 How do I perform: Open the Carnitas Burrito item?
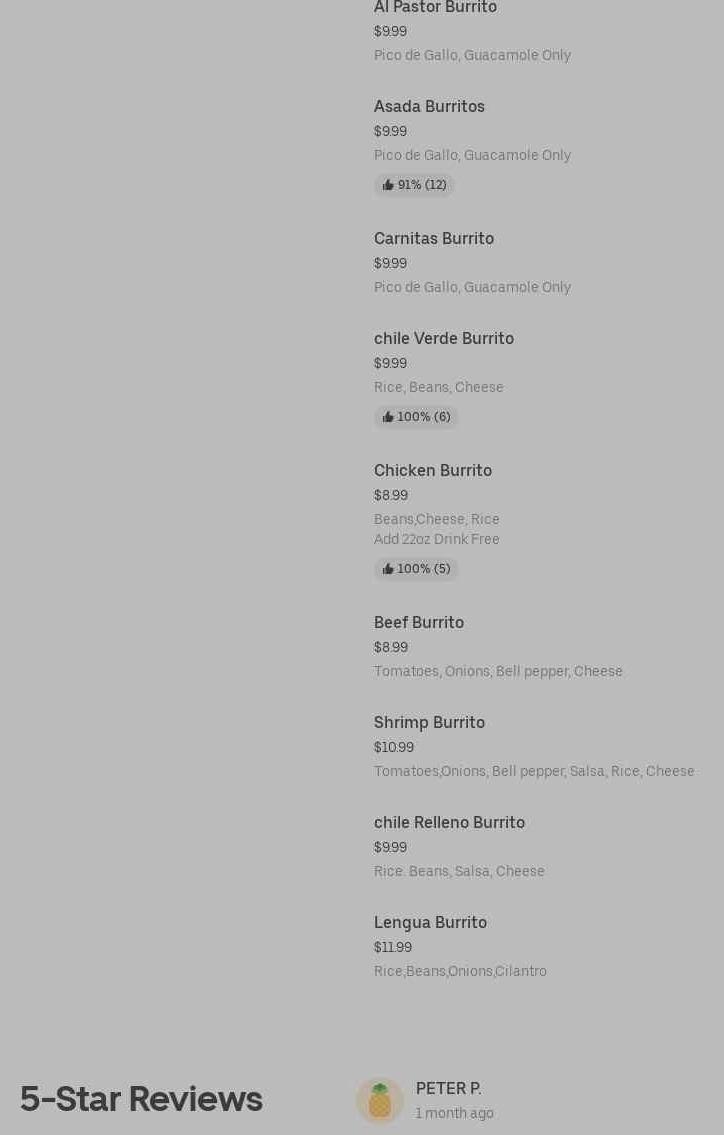pyautogui.click(x=434, y=238)
